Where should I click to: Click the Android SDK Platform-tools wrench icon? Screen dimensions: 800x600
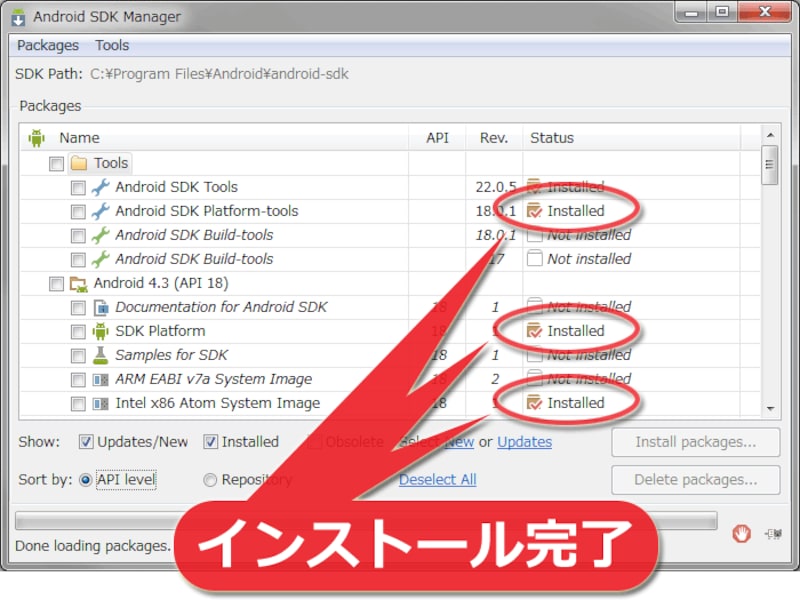[x=100, y=211]
